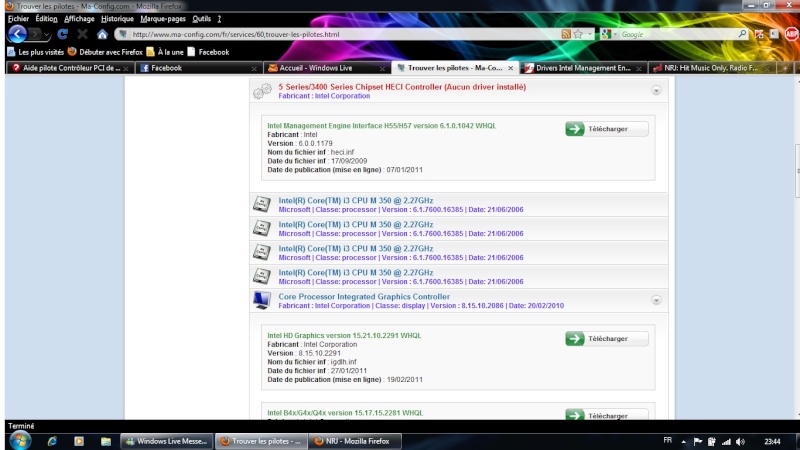800x450 pixels.
Task: Open the Affichage menu
Action: pos(79,19)
